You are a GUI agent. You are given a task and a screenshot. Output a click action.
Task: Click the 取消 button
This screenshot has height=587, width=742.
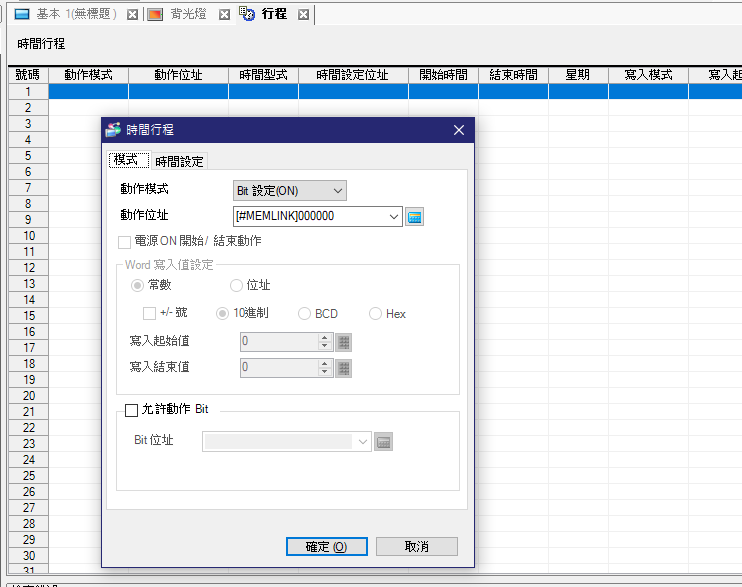click(417, 547)
